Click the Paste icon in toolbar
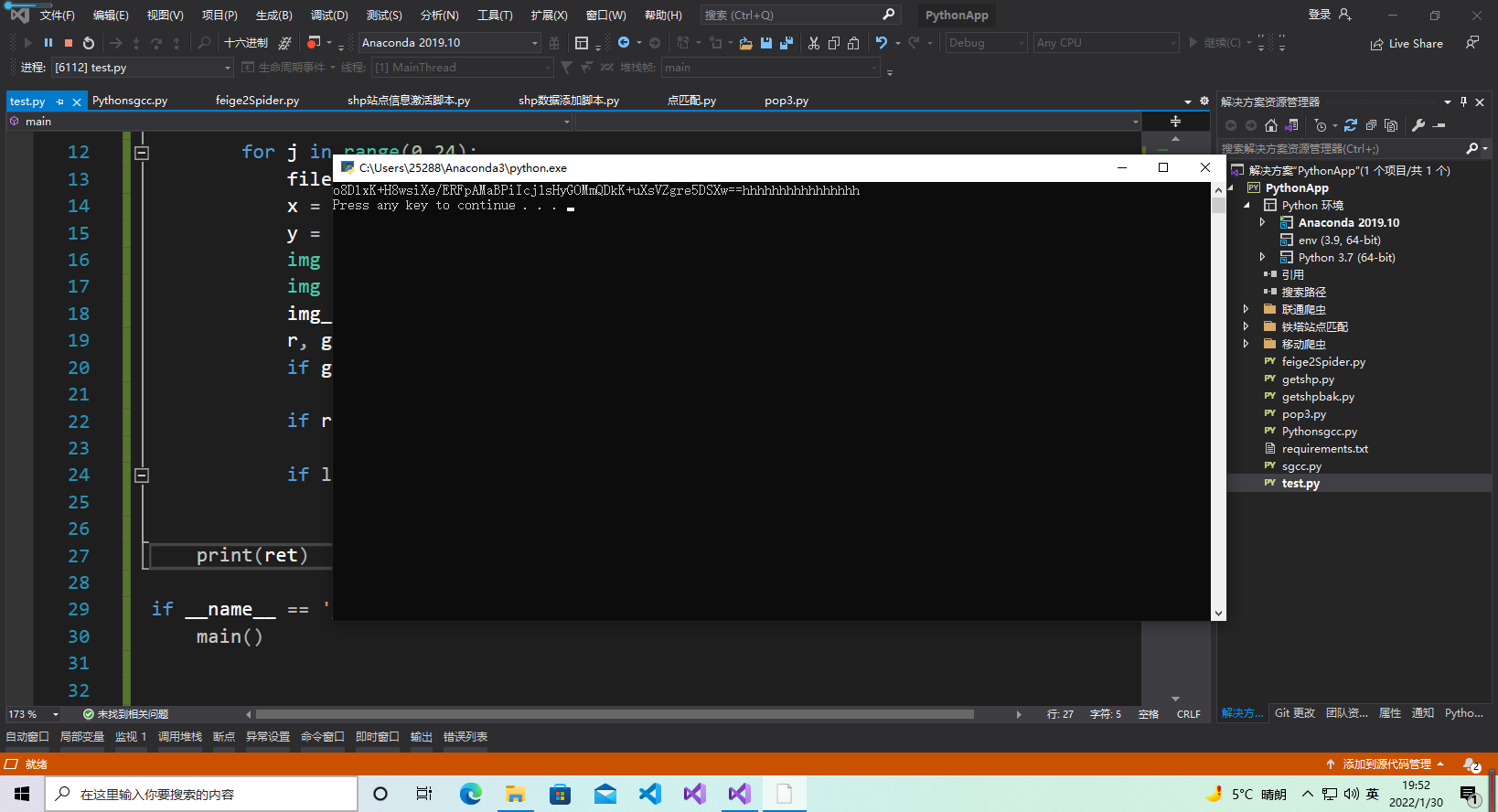The width and height of the screenshot is (1498, 812). pyautogui.click(x=853, y=43)
